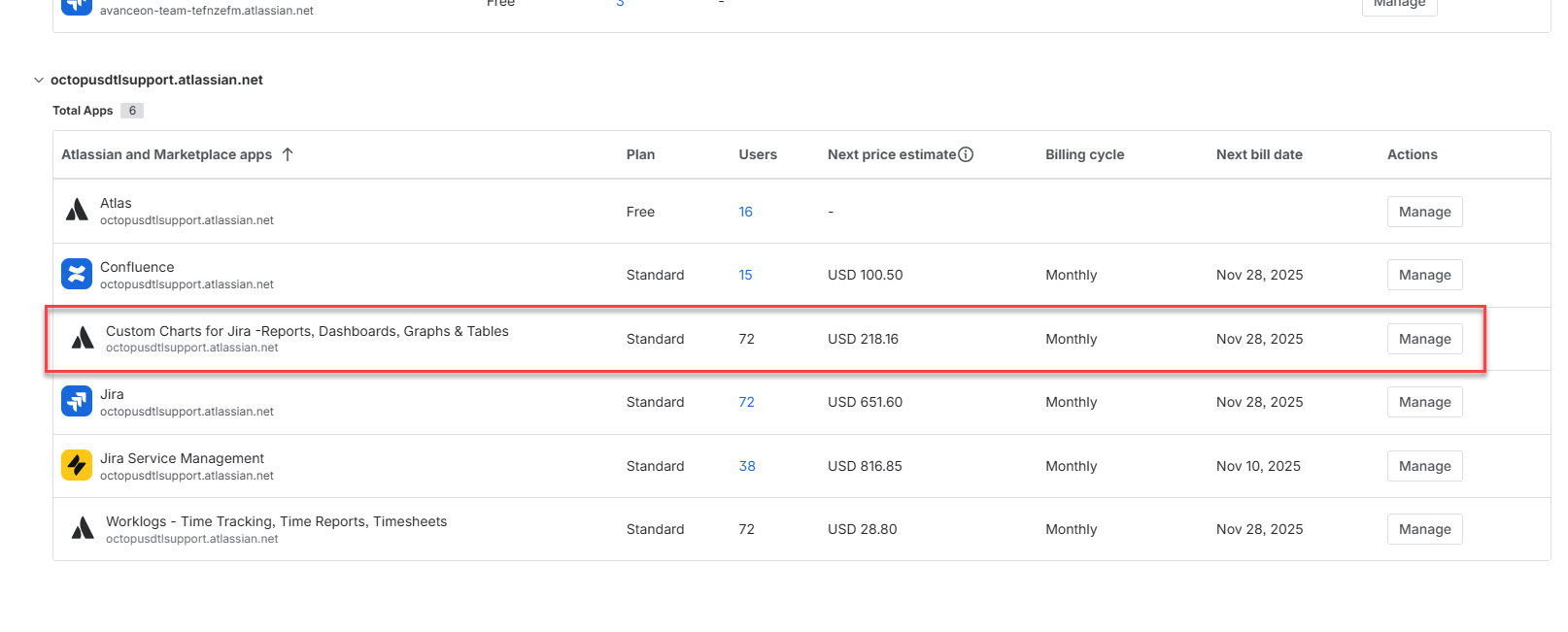Manage the Jira subscription
This screenshot has height=632, width=1568.
tap(1424, 402)
